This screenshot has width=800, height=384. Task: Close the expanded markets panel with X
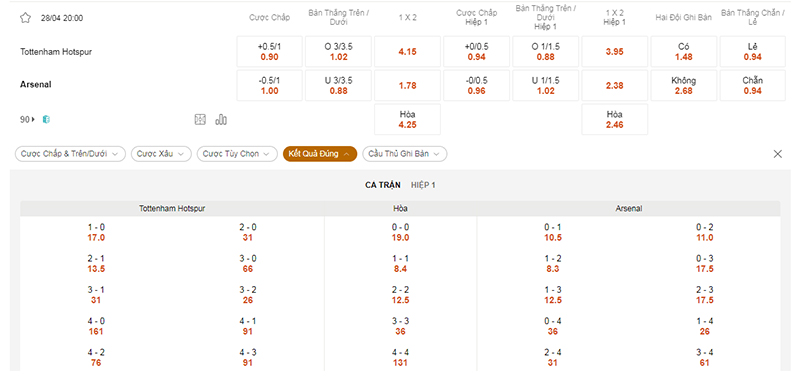(778, 154)
